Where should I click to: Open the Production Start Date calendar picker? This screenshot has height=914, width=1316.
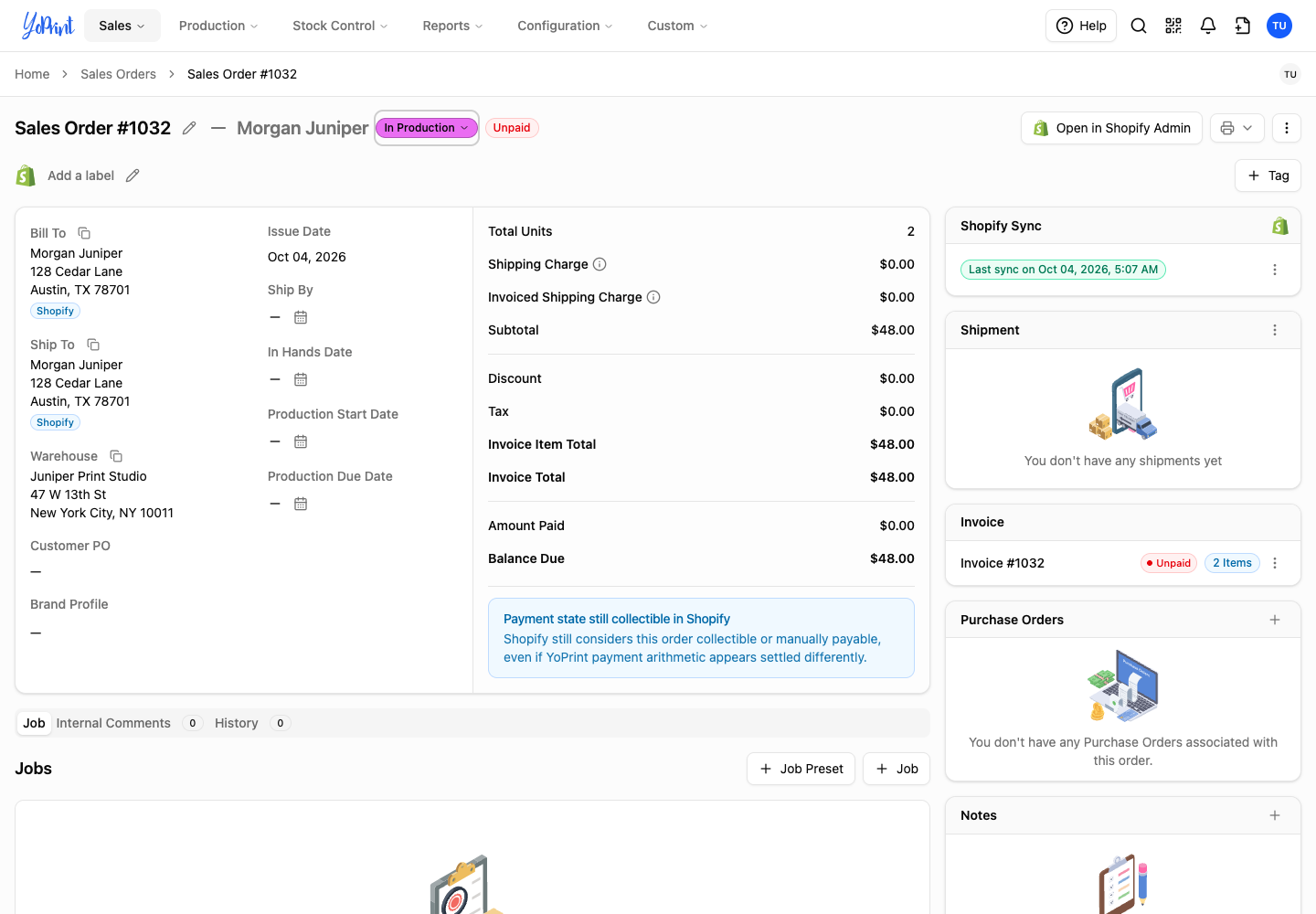pyautogui.click(x=301, y=441)
